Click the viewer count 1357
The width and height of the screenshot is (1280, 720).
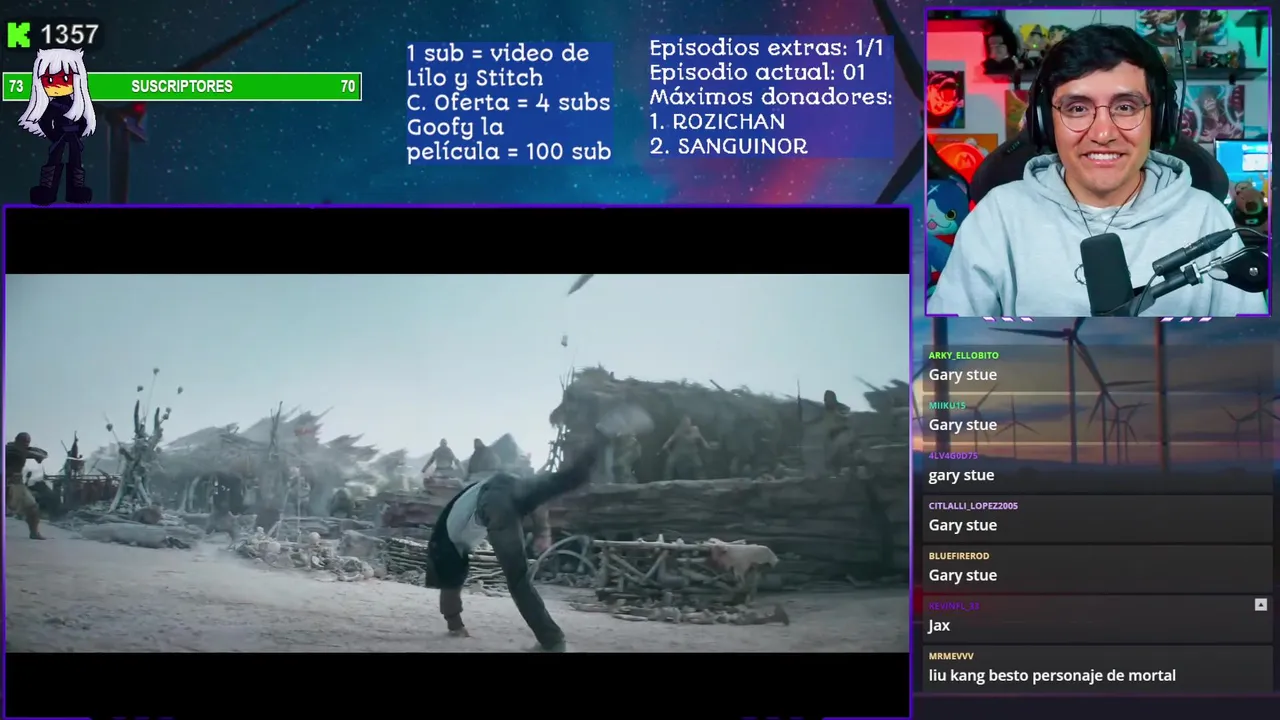click(69, 35)
